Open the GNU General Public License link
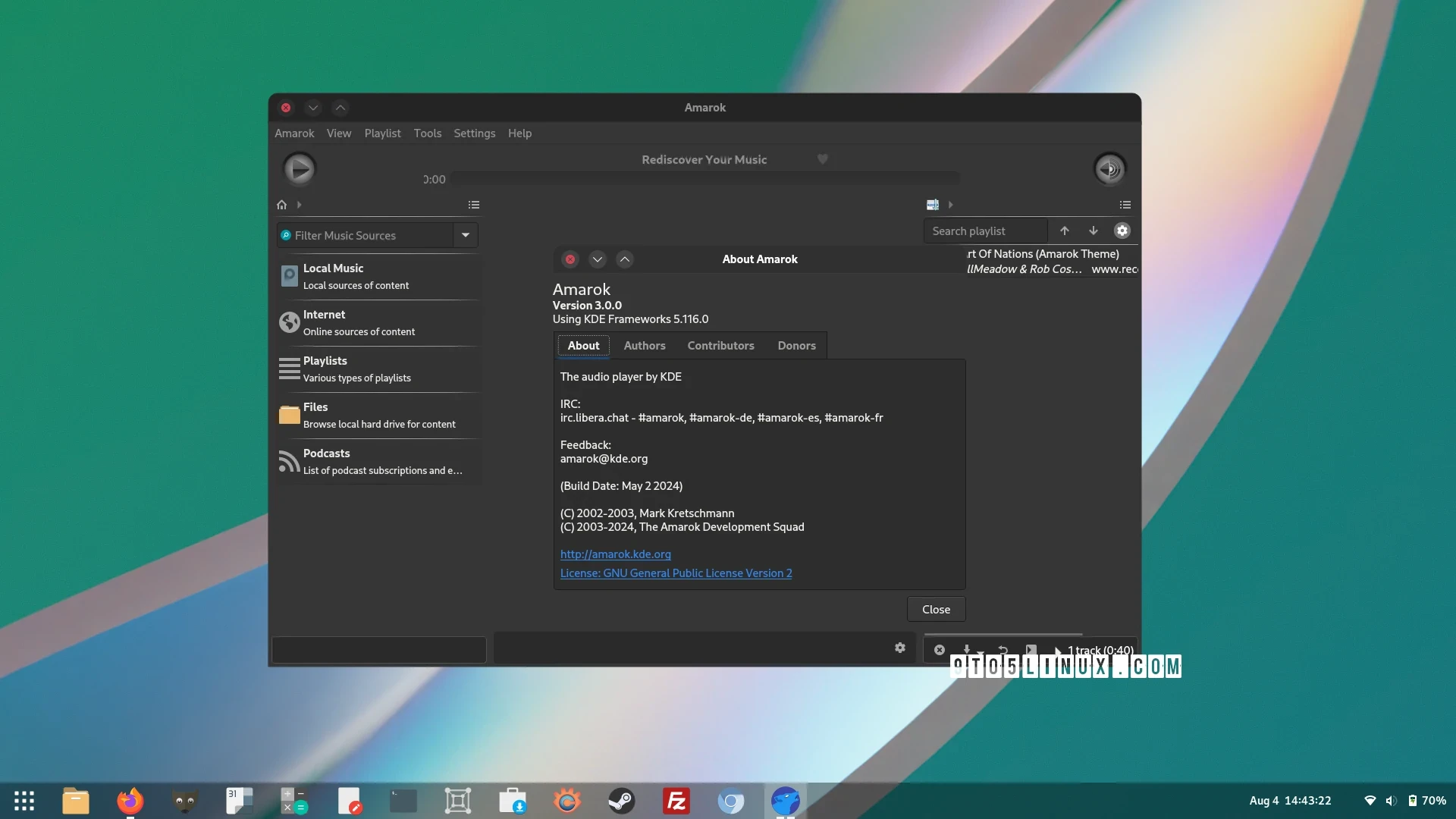Screen dimensions: 1456x819 pos(676,573)
